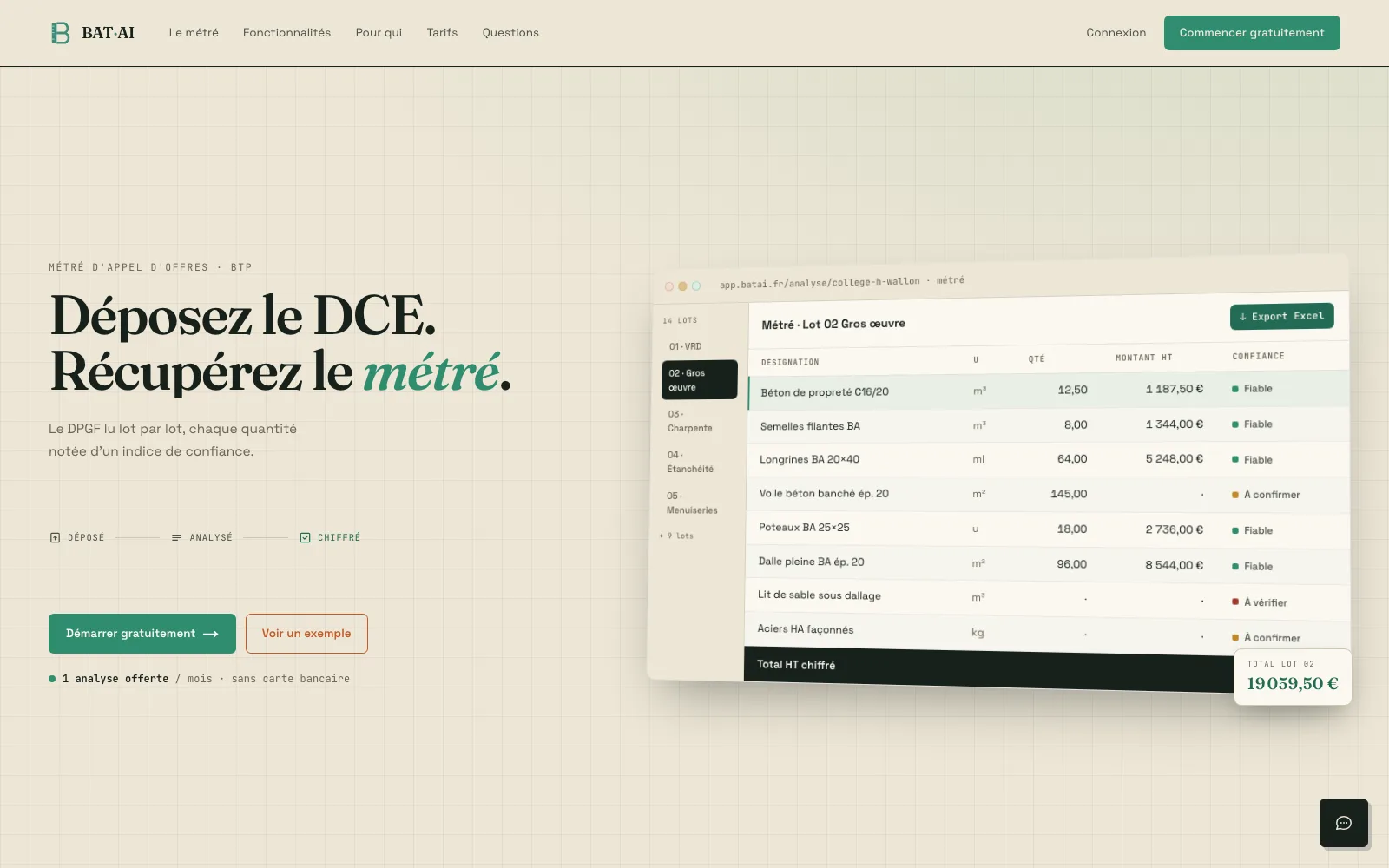
Task: Open the chat widget icon
Action: [1344, 823]
